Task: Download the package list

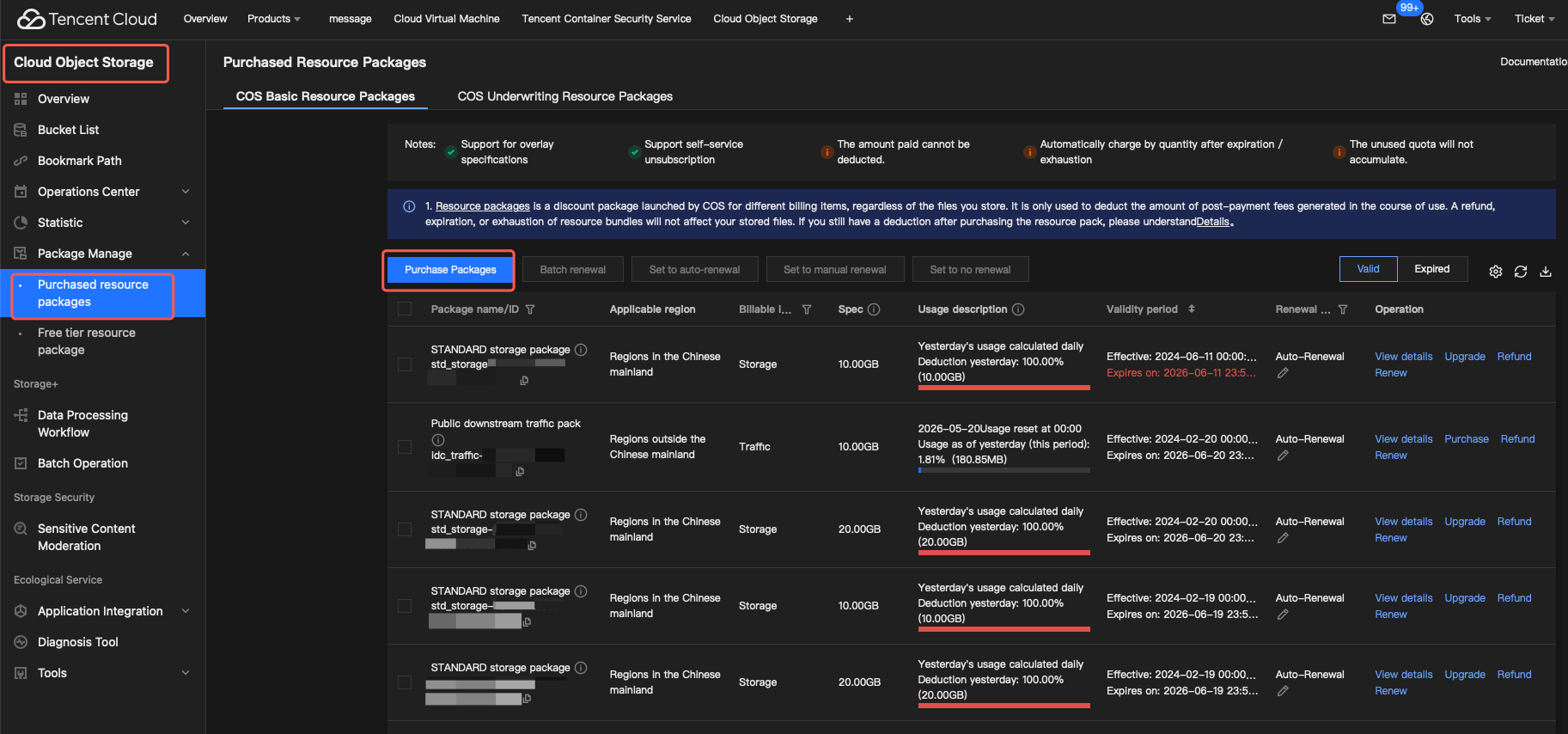Action: pos(1546,272)
